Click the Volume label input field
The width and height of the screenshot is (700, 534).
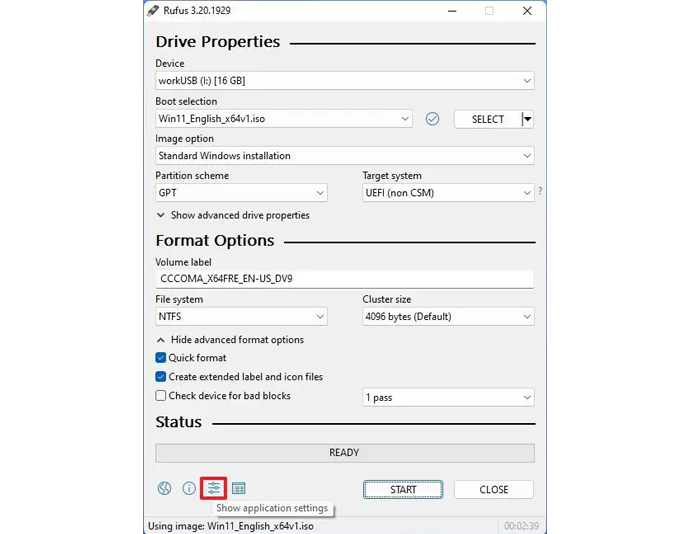pyautogui.click(x=345, y=279)
